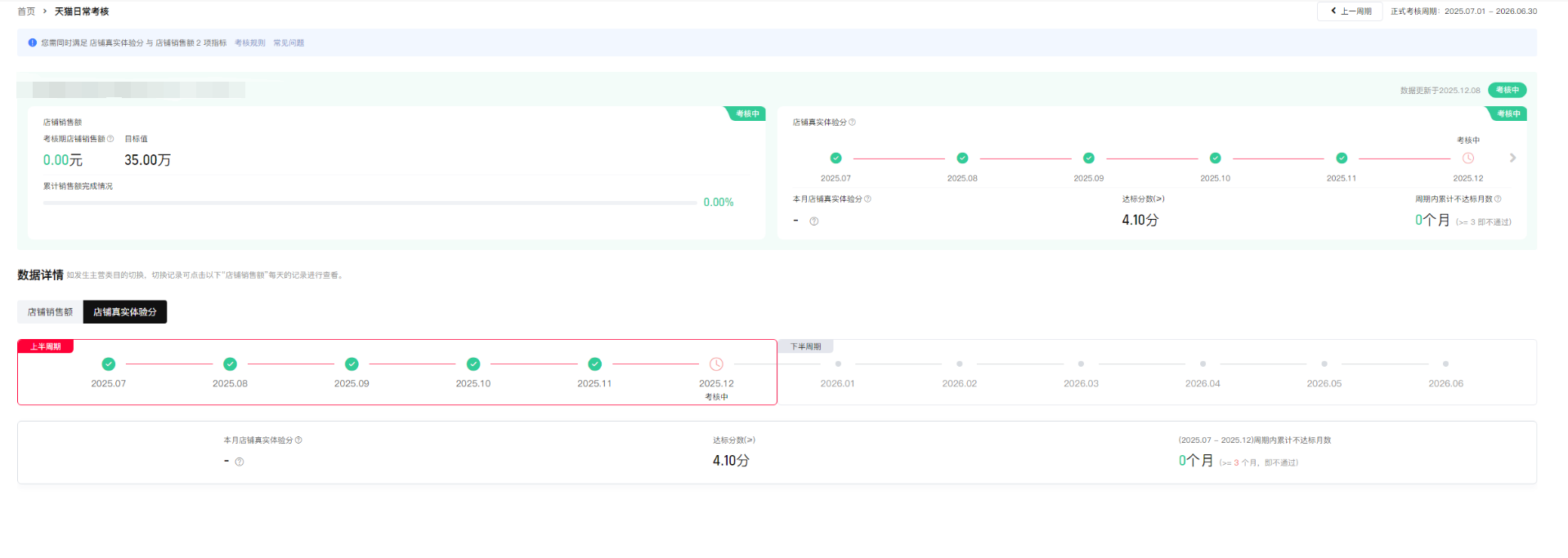Open the 考核规则 link

[x=249, y=43]
